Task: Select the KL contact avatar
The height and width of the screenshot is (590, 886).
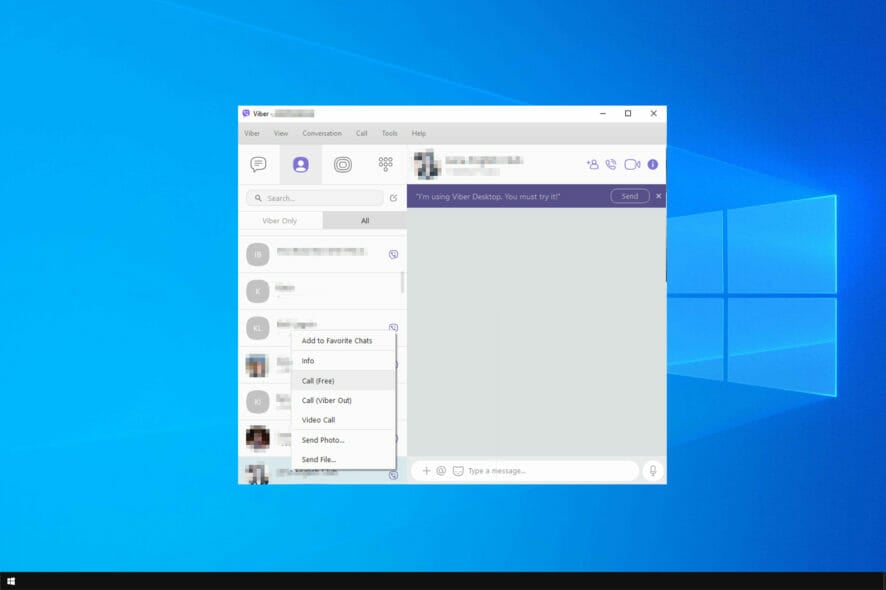Action: [258, 328]
